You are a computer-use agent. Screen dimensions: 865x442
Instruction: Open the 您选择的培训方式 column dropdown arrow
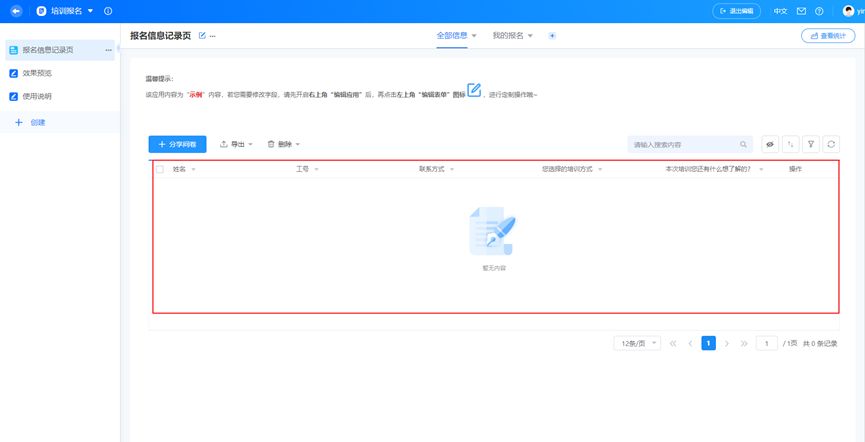pos(600,169)
